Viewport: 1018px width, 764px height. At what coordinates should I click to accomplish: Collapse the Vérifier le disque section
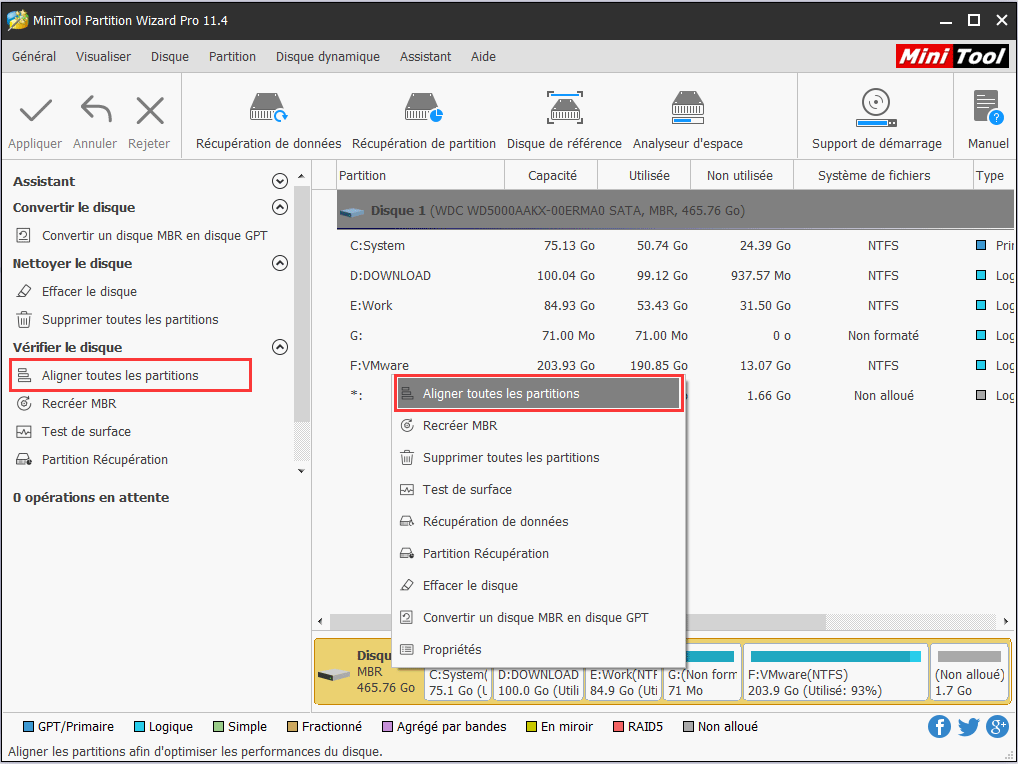(x=280, y=347)
